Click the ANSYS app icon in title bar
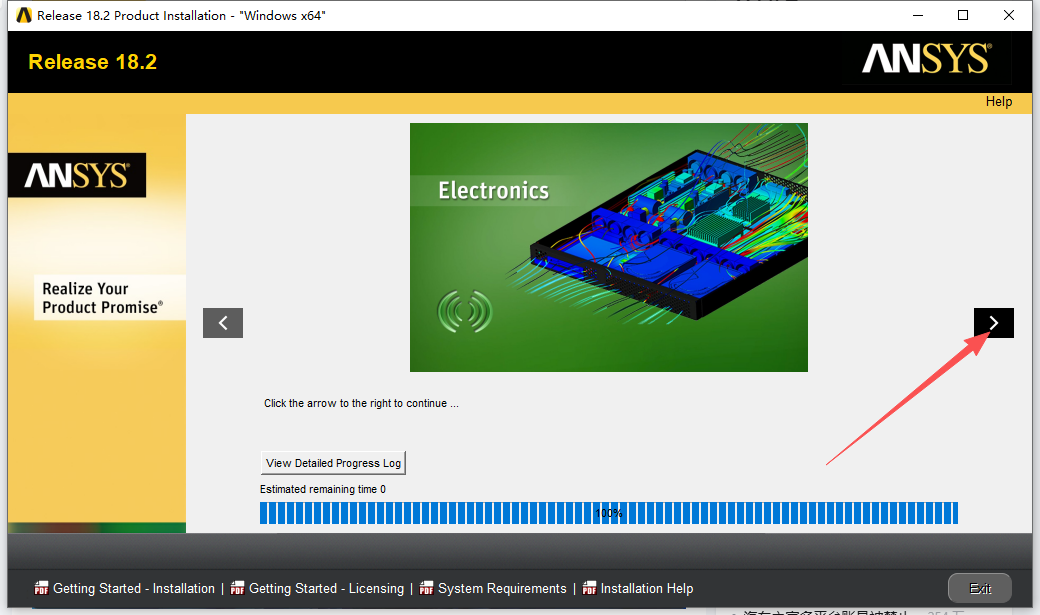 click(24, 15)
